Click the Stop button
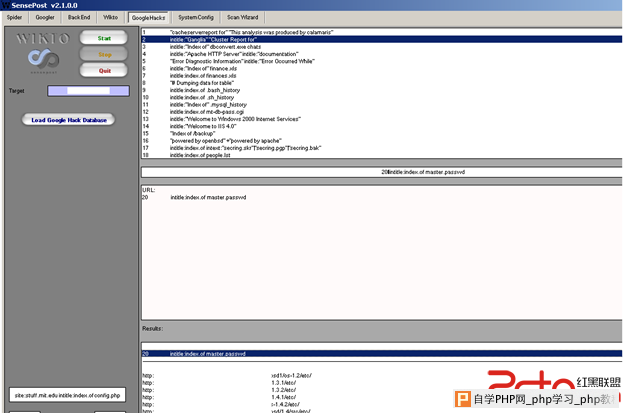 tap(104, 55)
